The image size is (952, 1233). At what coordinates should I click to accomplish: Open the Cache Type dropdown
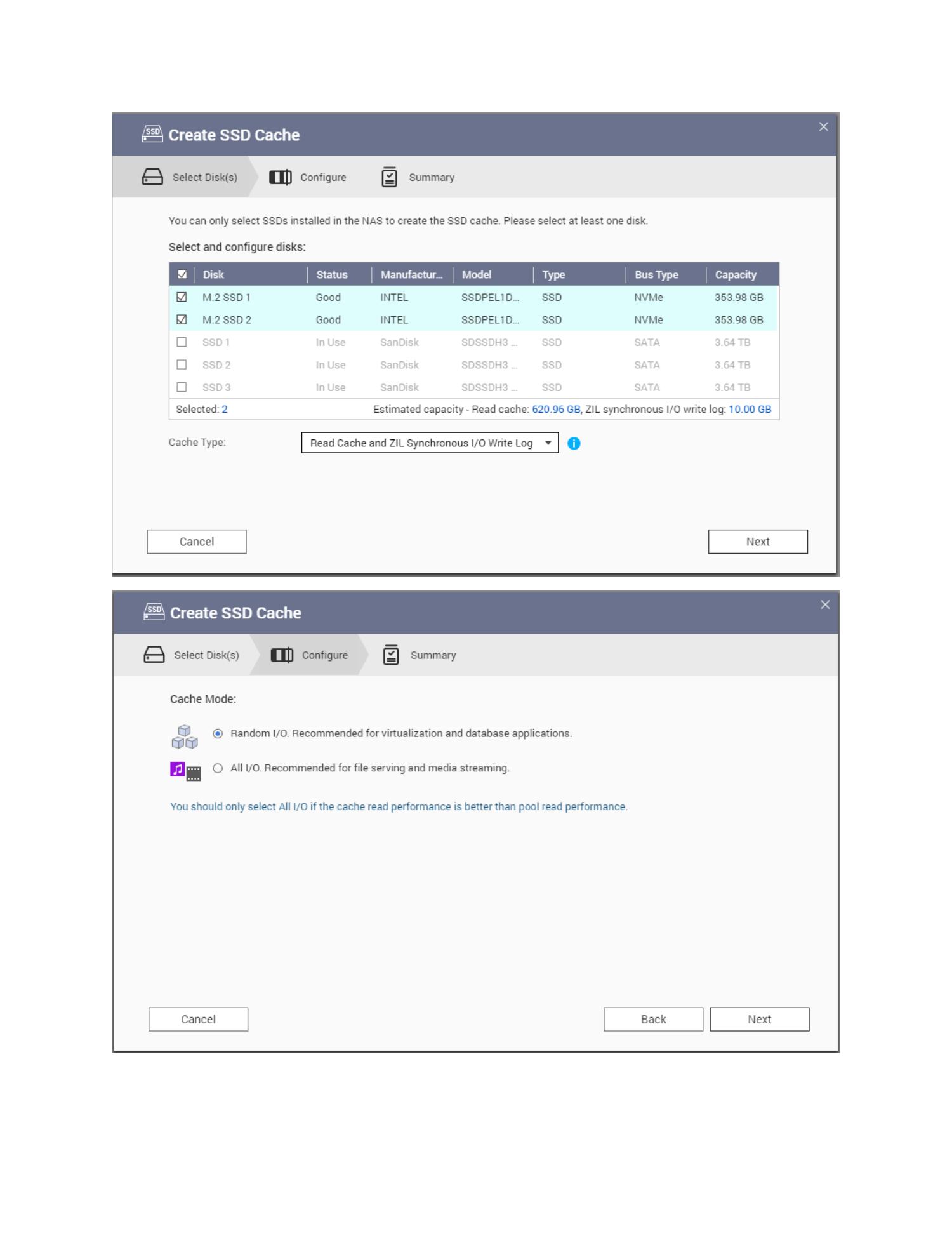pos(430,443)
